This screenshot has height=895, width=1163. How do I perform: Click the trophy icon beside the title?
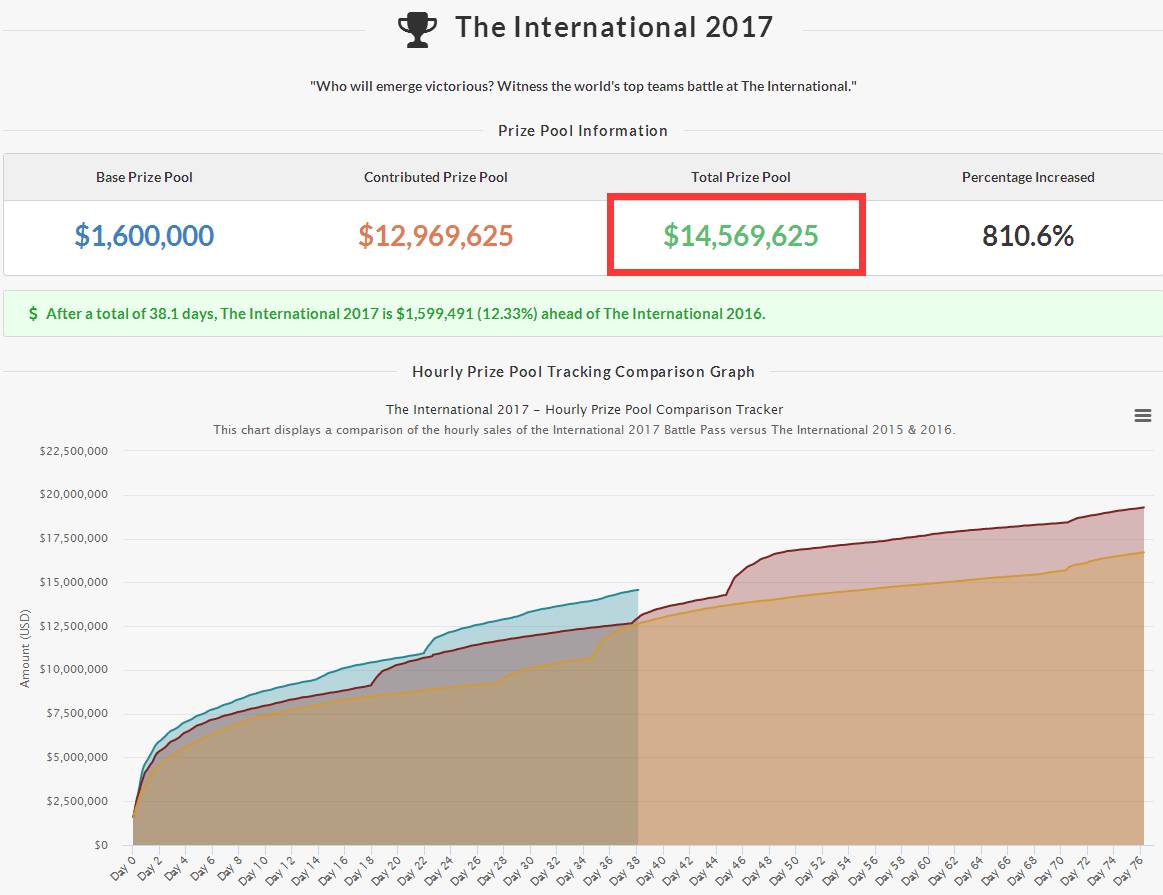(x=417, y=27)
